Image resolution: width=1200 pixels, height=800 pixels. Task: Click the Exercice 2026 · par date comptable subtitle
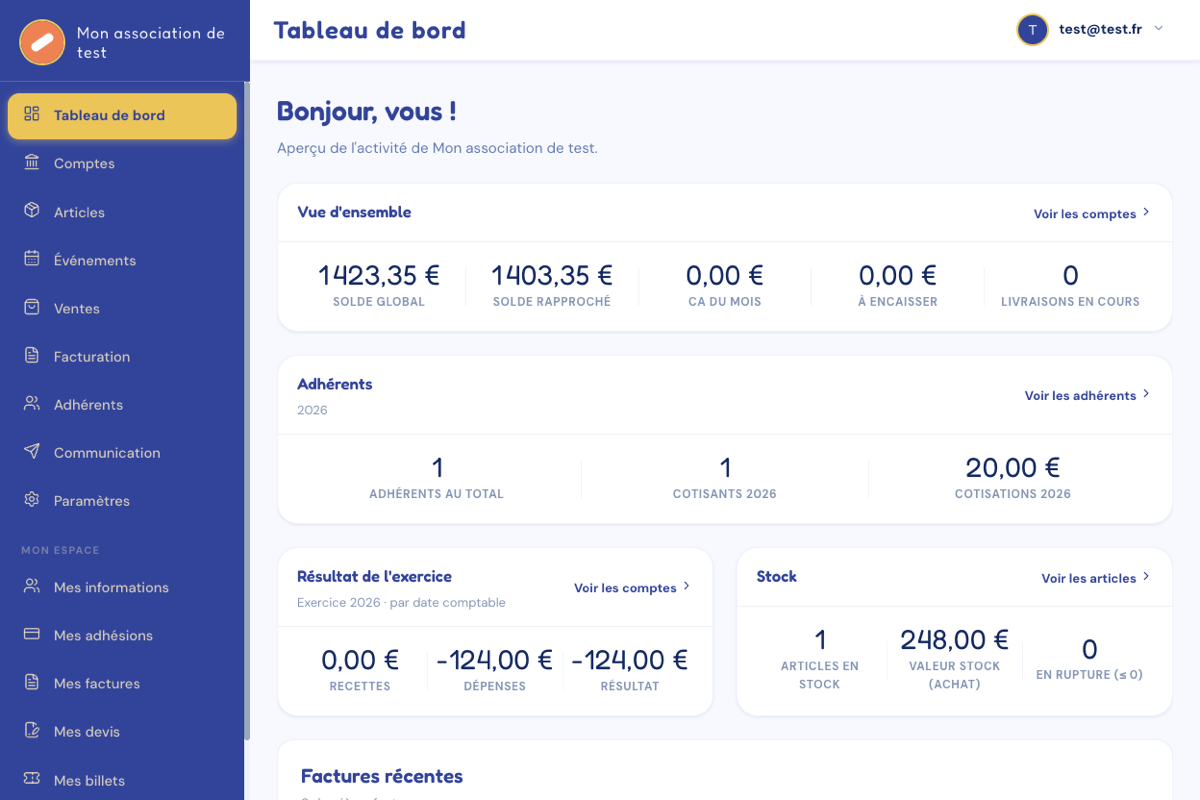(x=401, y=602)
